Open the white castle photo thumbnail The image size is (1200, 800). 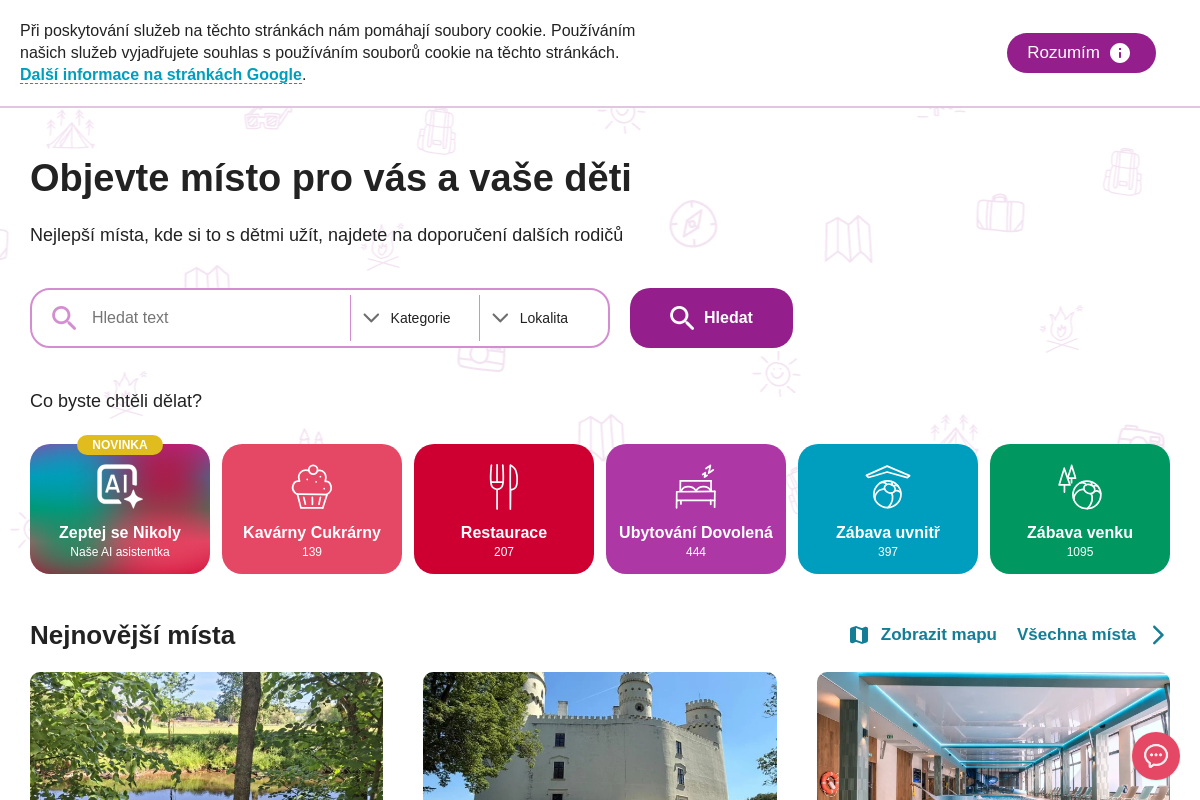600,736
